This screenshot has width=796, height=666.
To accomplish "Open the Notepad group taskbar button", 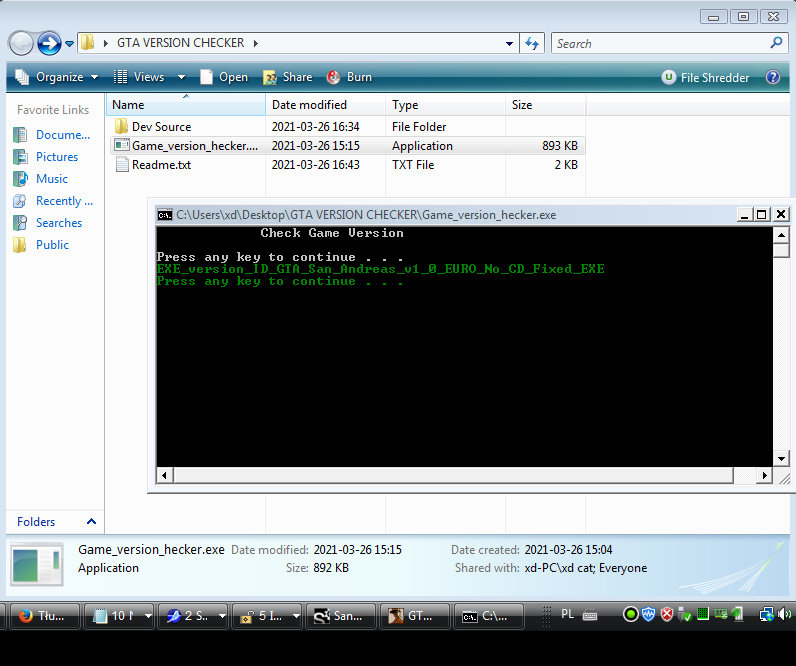I will (x=119, y=616).
